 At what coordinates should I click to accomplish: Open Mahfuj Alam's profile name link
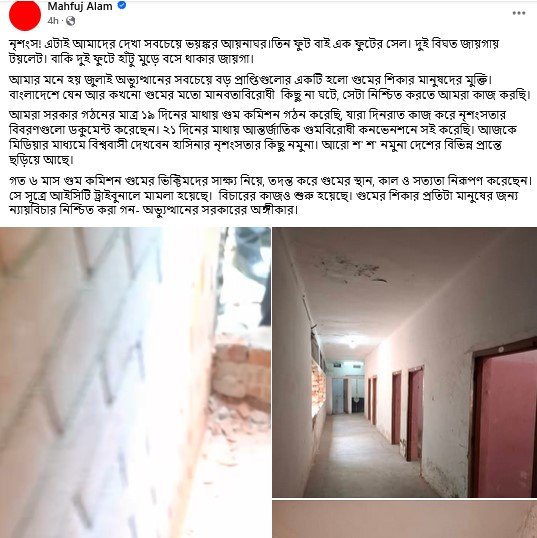[80, 6]
